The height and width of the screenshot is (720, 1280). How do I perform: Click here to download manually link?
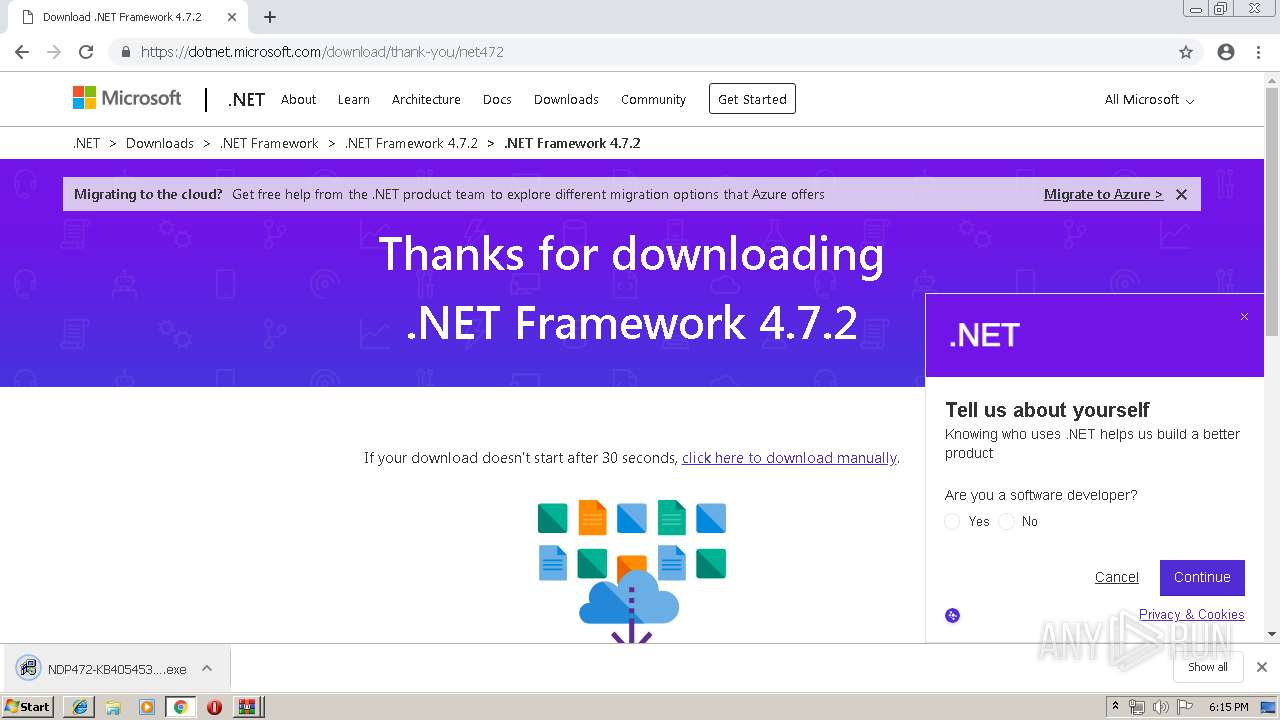(x=789, y=458)
